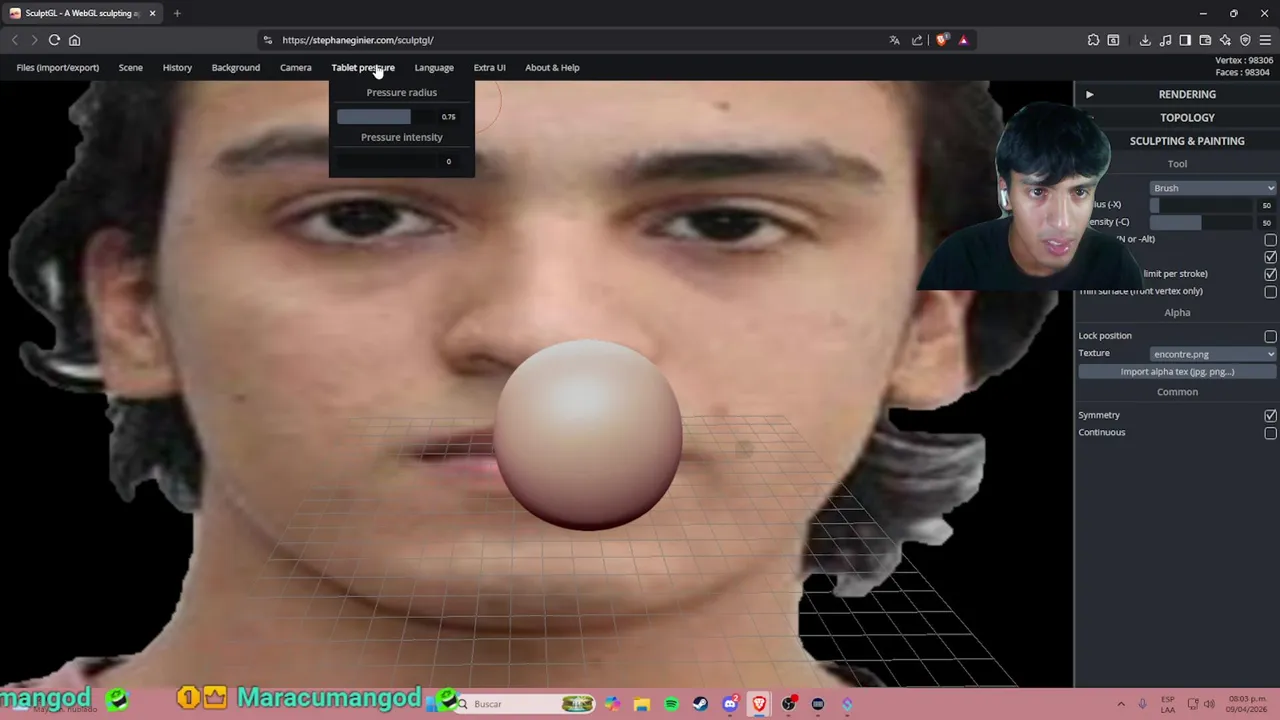The height and width of the screenshot is (720, 1280).
Task: Click the Brave VPN shield icon
Action: (1245, 40)
